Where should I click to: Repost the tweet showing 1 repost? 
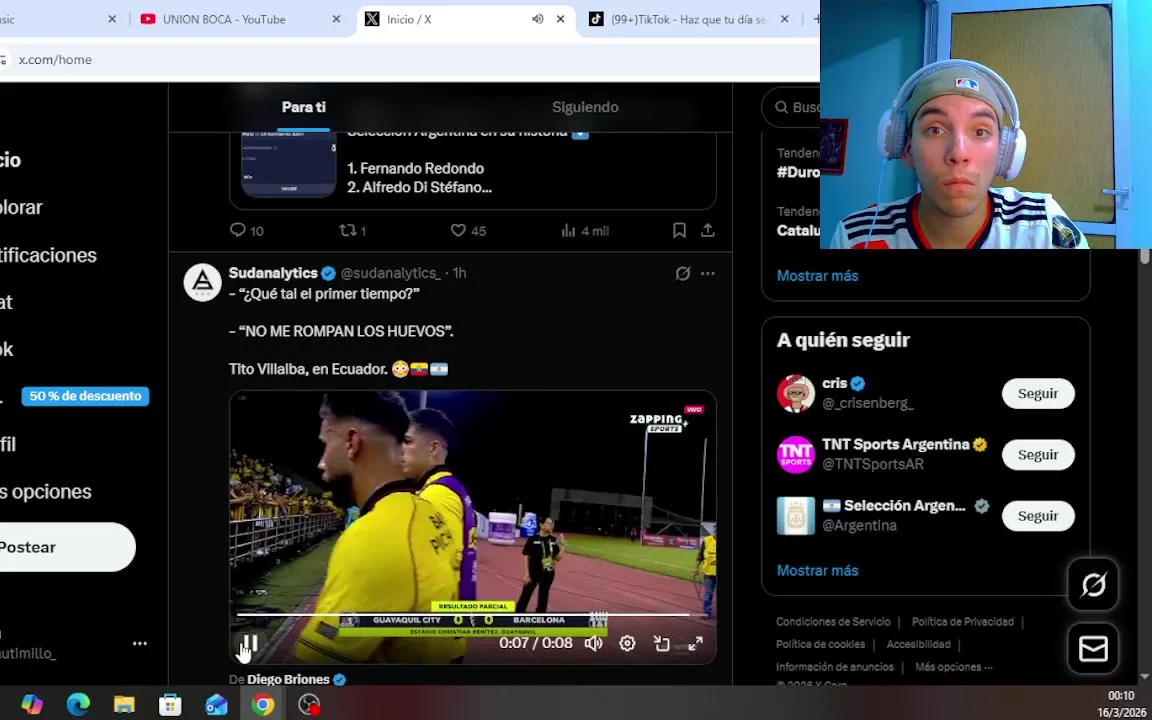click(353, 231)
